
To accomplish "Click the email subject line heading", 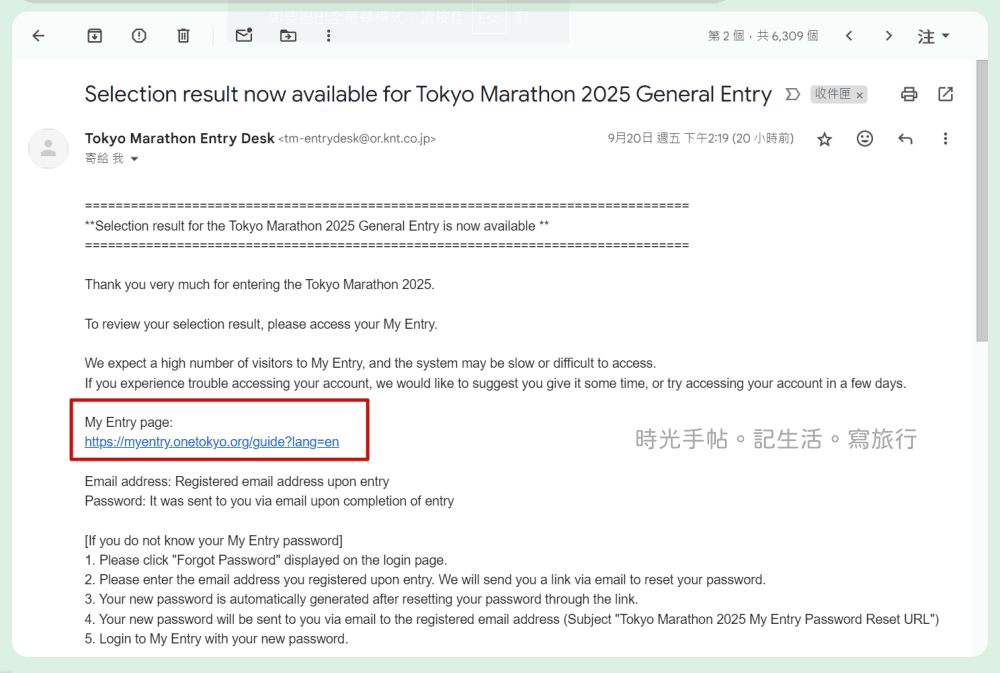I will coord(428,94).
